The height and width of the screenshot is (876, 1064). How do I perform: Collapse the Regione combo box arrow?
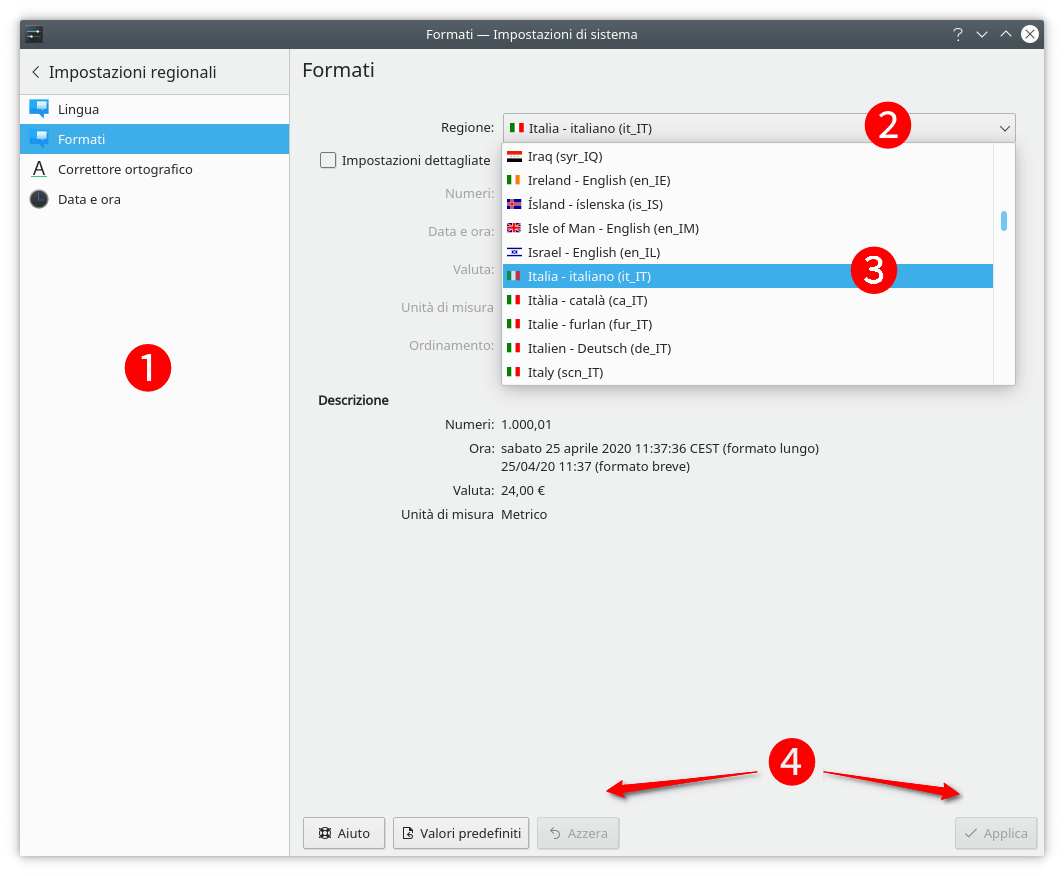(1004, 128)
